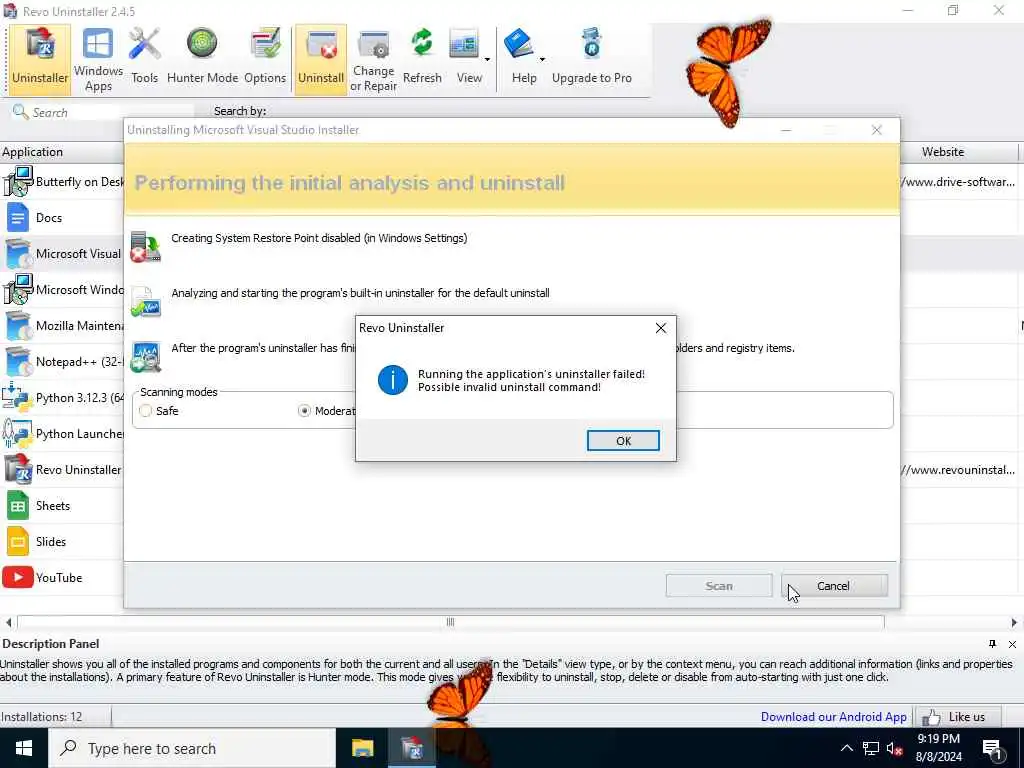Click Revo Uninstaller taskbar icon
Image resolution: width=1024 pixels, height=768 pixels.
point(412,748)
